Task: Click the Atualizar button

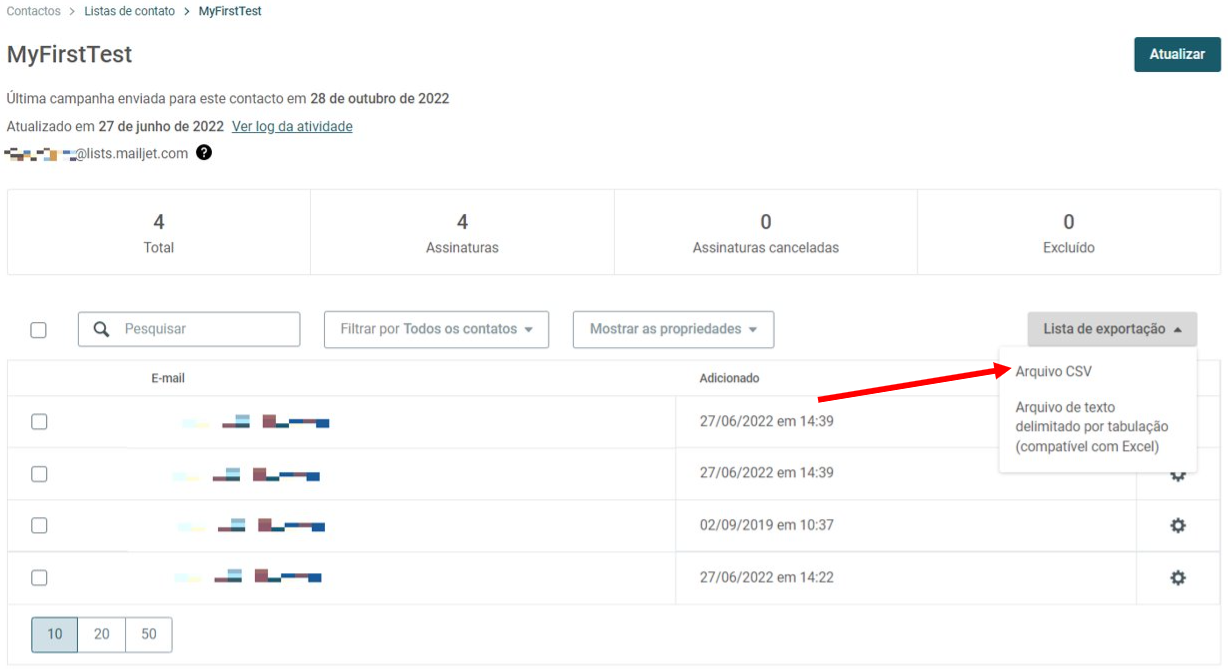Action: (x=1177, y=54)
